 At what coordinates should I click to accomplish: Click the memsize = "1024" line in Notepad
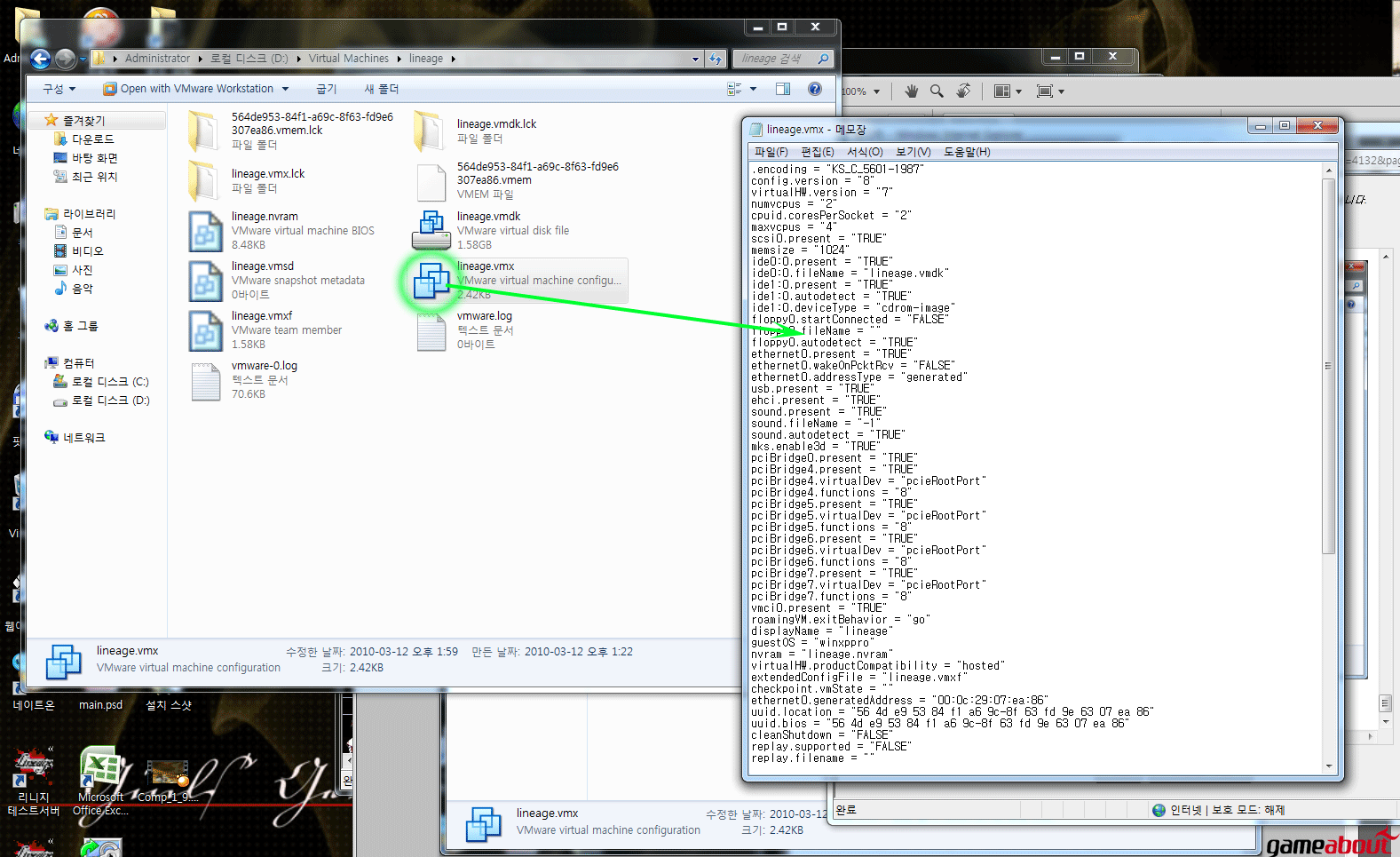[x=799, y=250]
